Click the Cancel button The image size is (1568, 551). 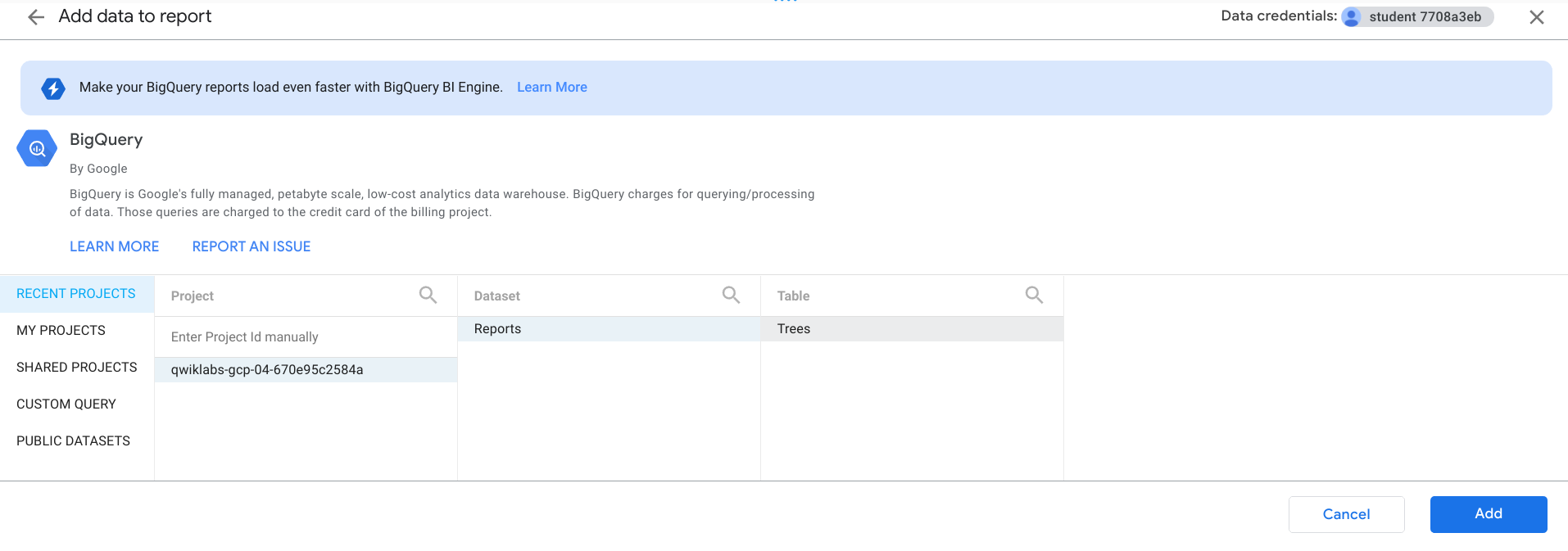pos(1346,514)
